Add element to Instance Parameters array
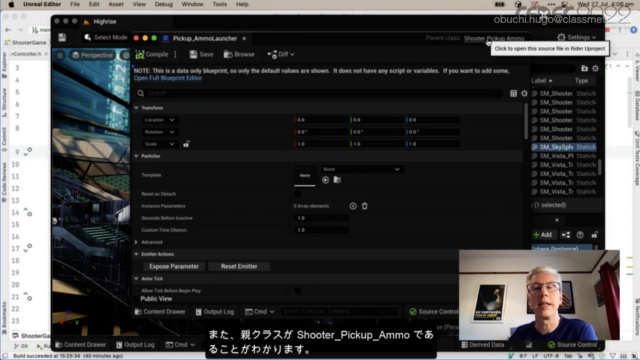The height and width of the screenshot is (360, 640). point(353,206)
